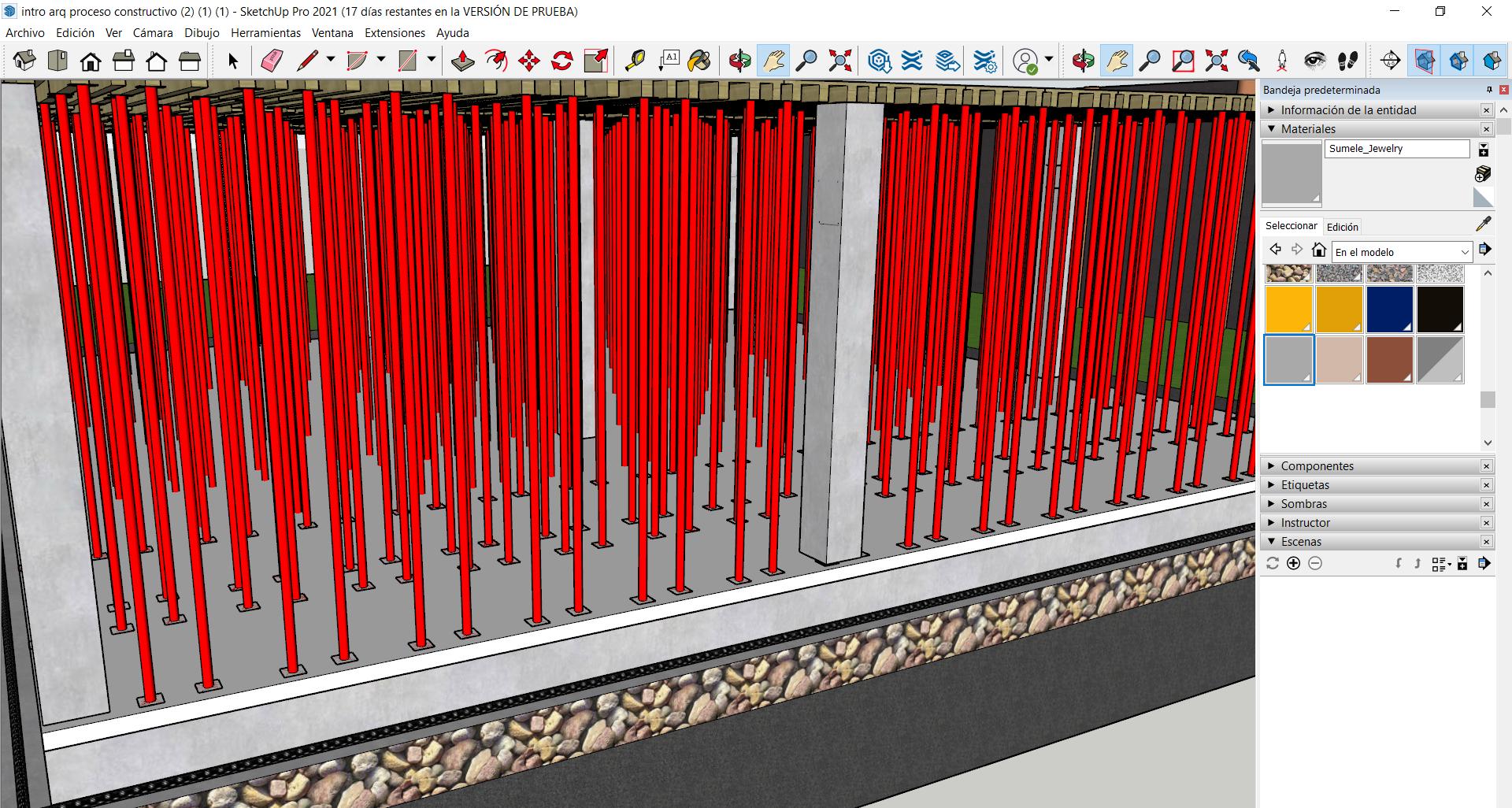The width and height of the screenshot is (1512, 808).
Task: Toggle the Look Around eye tool
Action: click(1314, 61)
